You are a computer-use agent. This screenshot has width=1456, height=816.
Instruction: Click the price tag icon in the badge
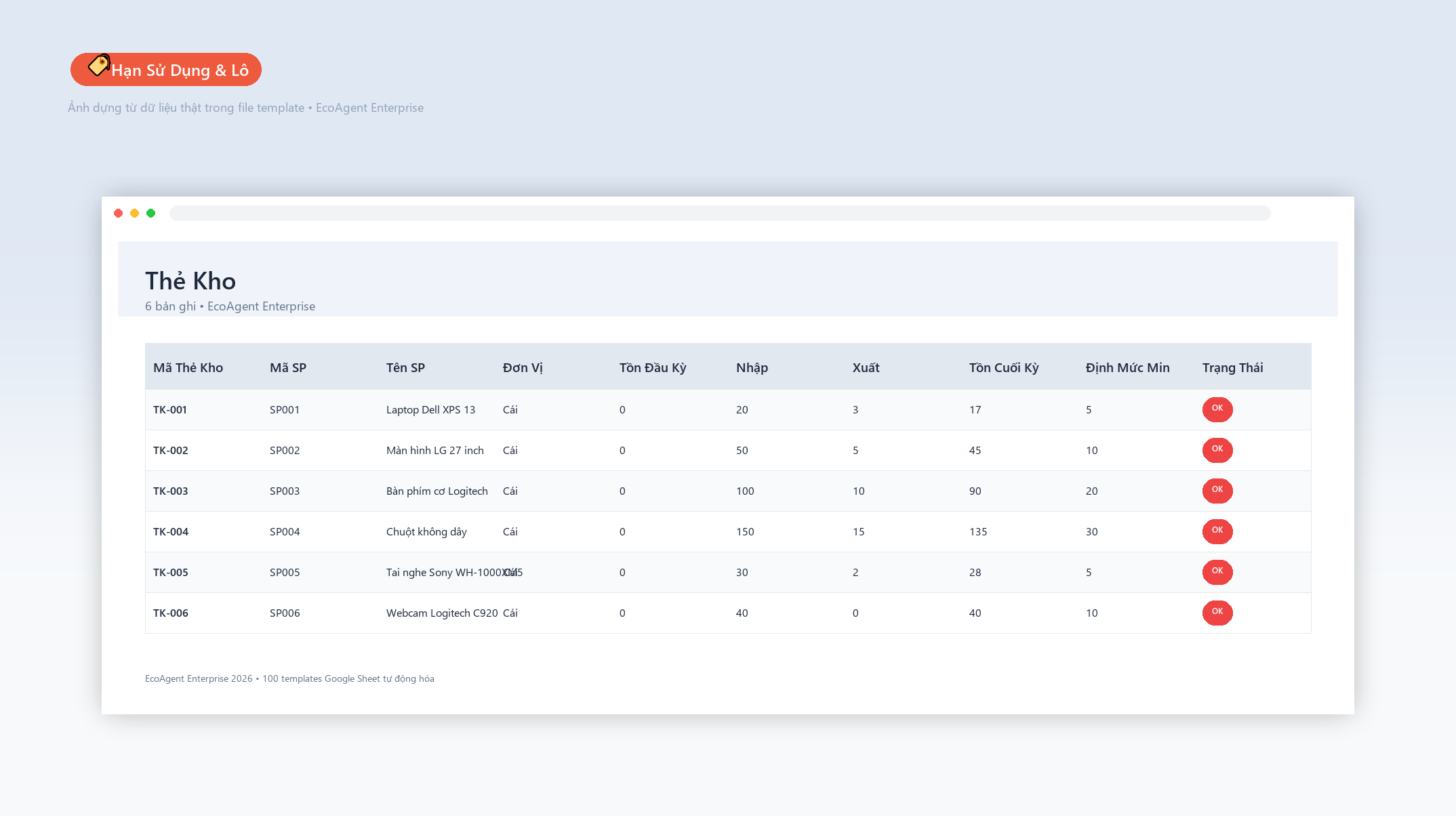coord(99,65)
